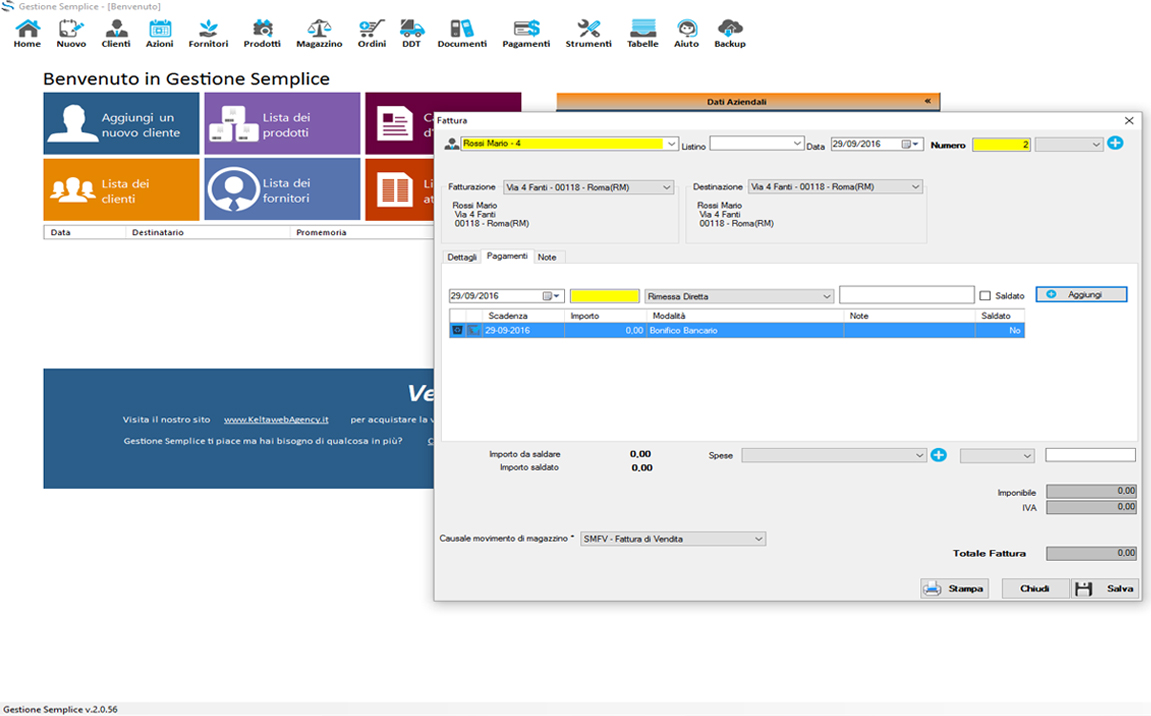Click the blue plus next to Spese
The image size is (1151, 716).
pos(938,455)
